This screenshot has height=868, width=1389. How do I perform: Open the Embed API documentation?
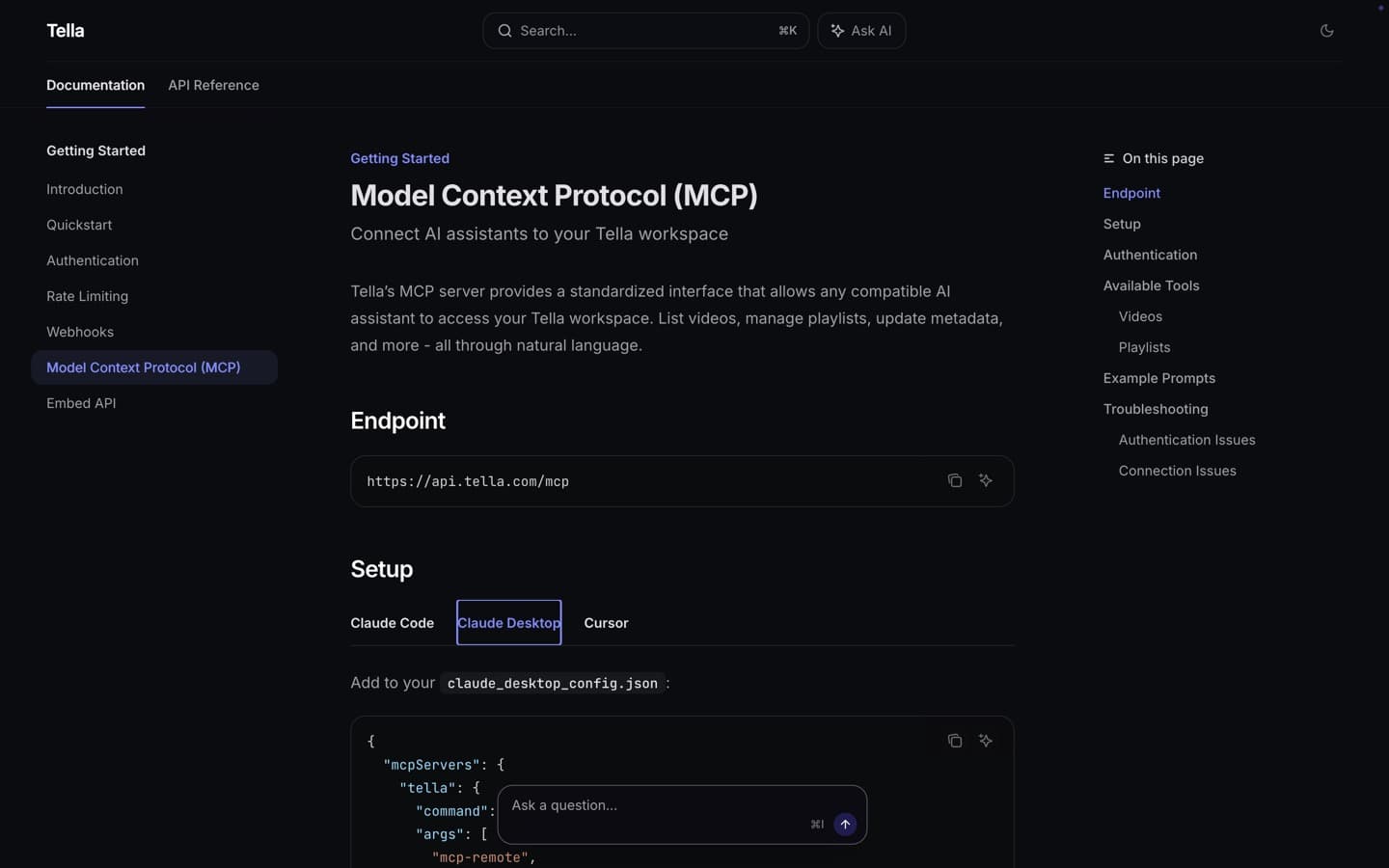point(81,403)
